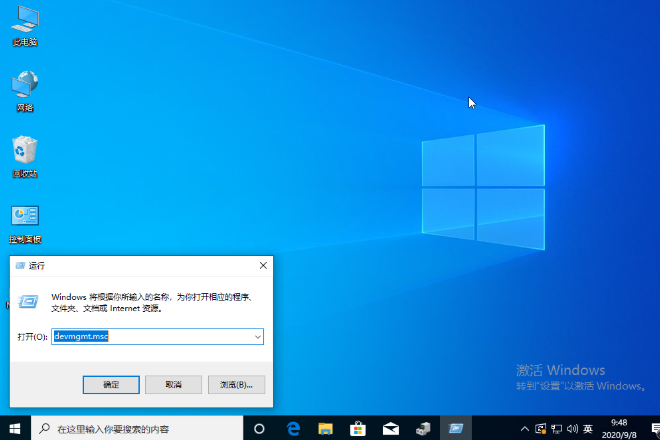Open the clock showing 9:48
This screenshot has height=440, width=660.
pyautogui.click(x=619, y=428)
